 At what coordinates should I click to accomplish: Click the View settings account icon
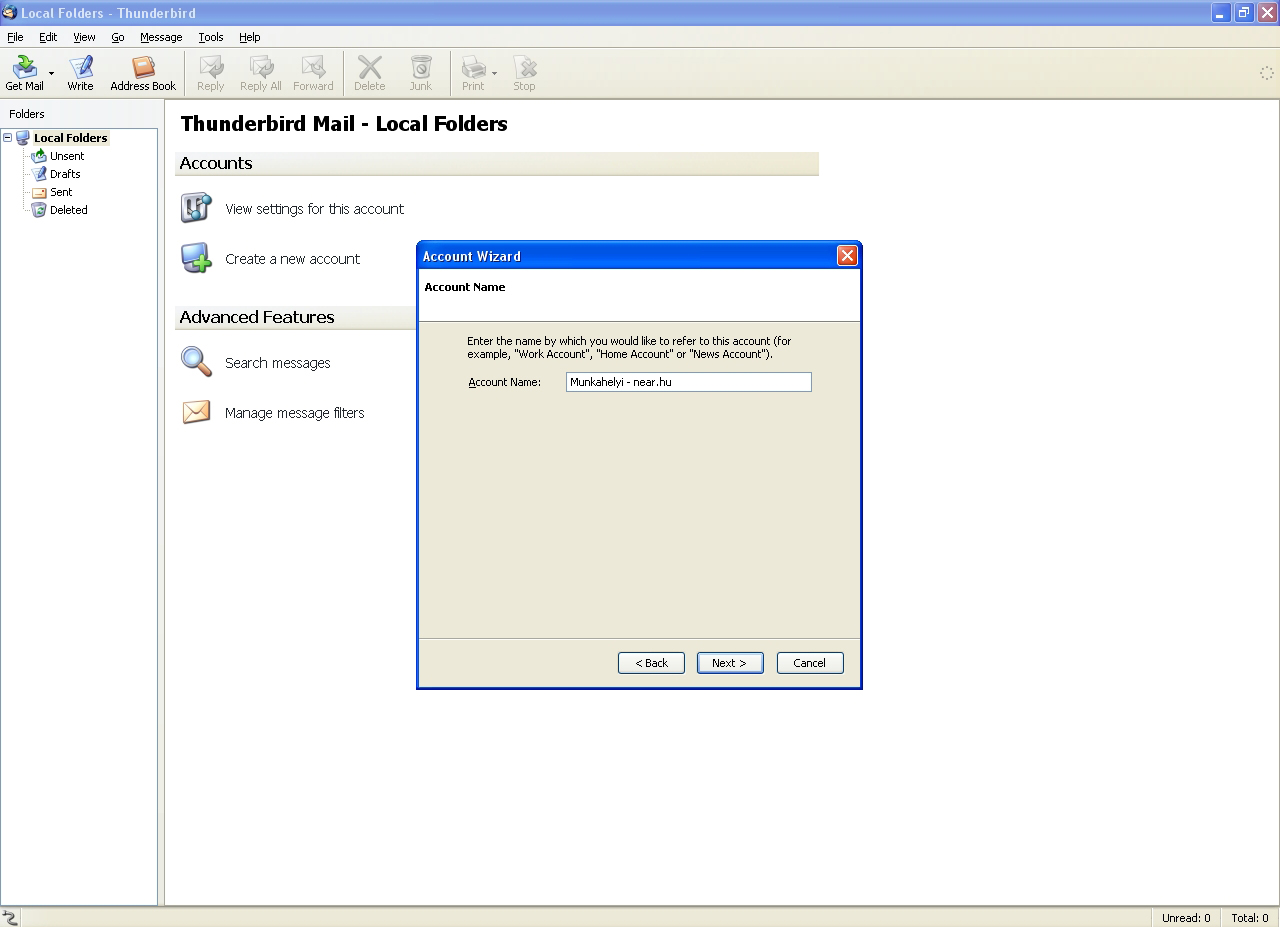[x=196, y=208]
